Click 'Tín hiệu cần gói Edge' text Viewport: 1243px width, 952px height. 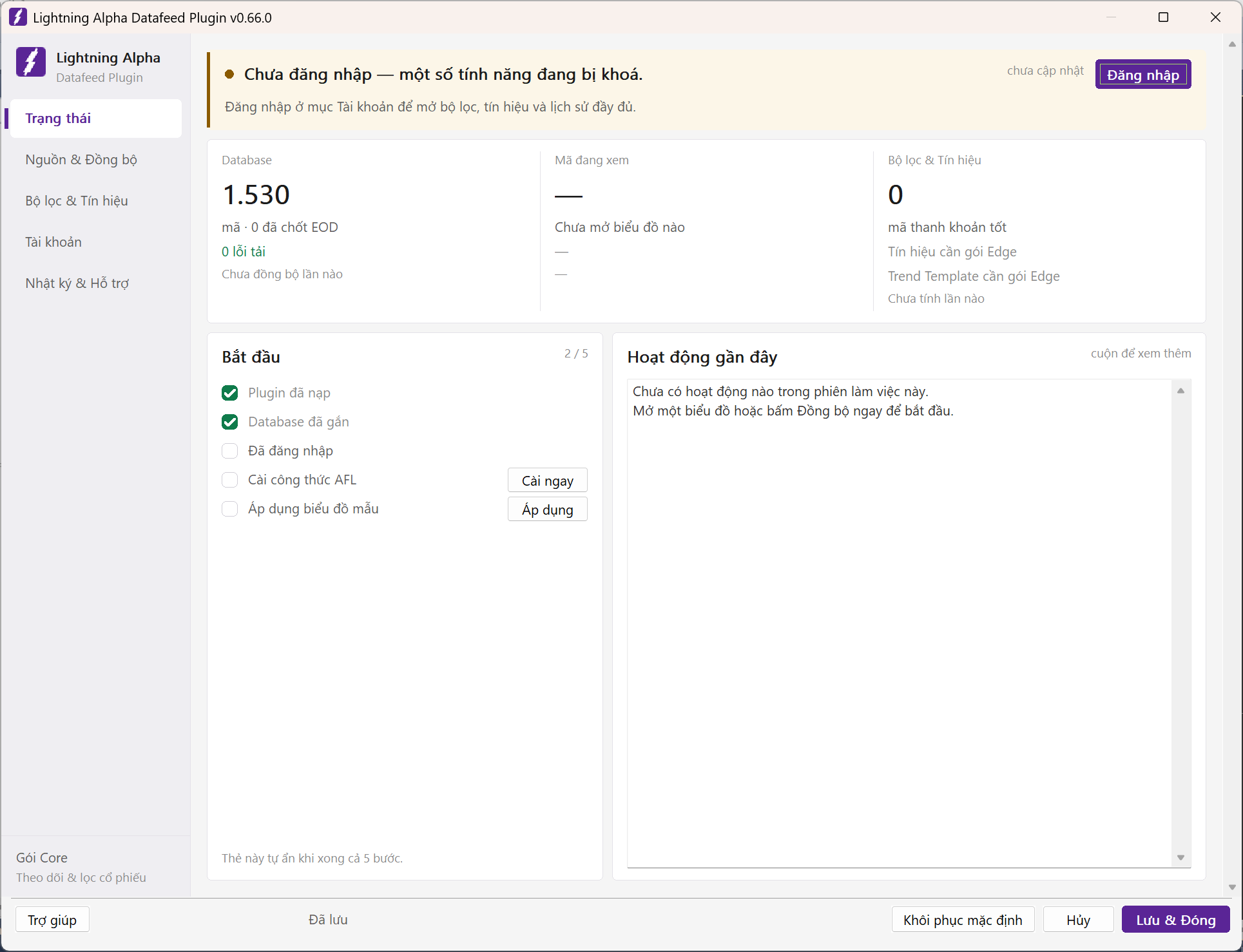952,252
